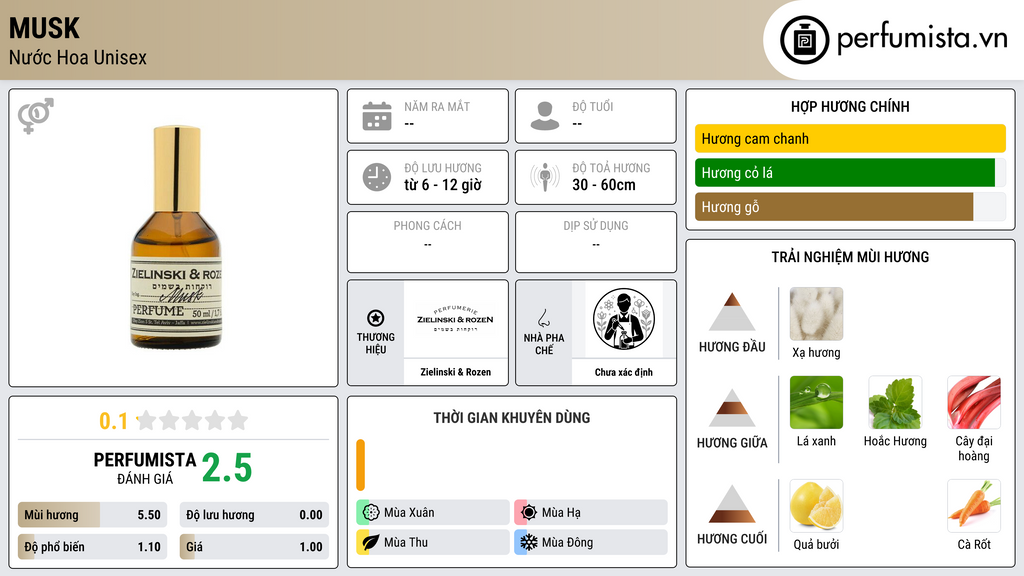Click the calendar icon for Năm ra mắt
This screenshot has height=576, width=1024.
[377, 116]
